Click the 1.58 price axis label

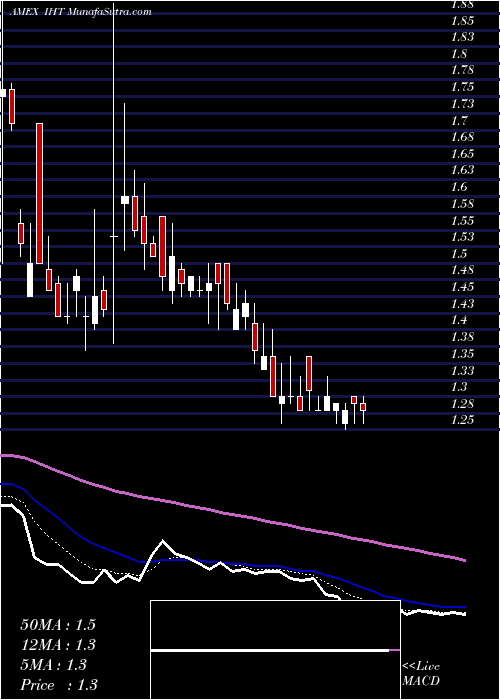point(462,204)
